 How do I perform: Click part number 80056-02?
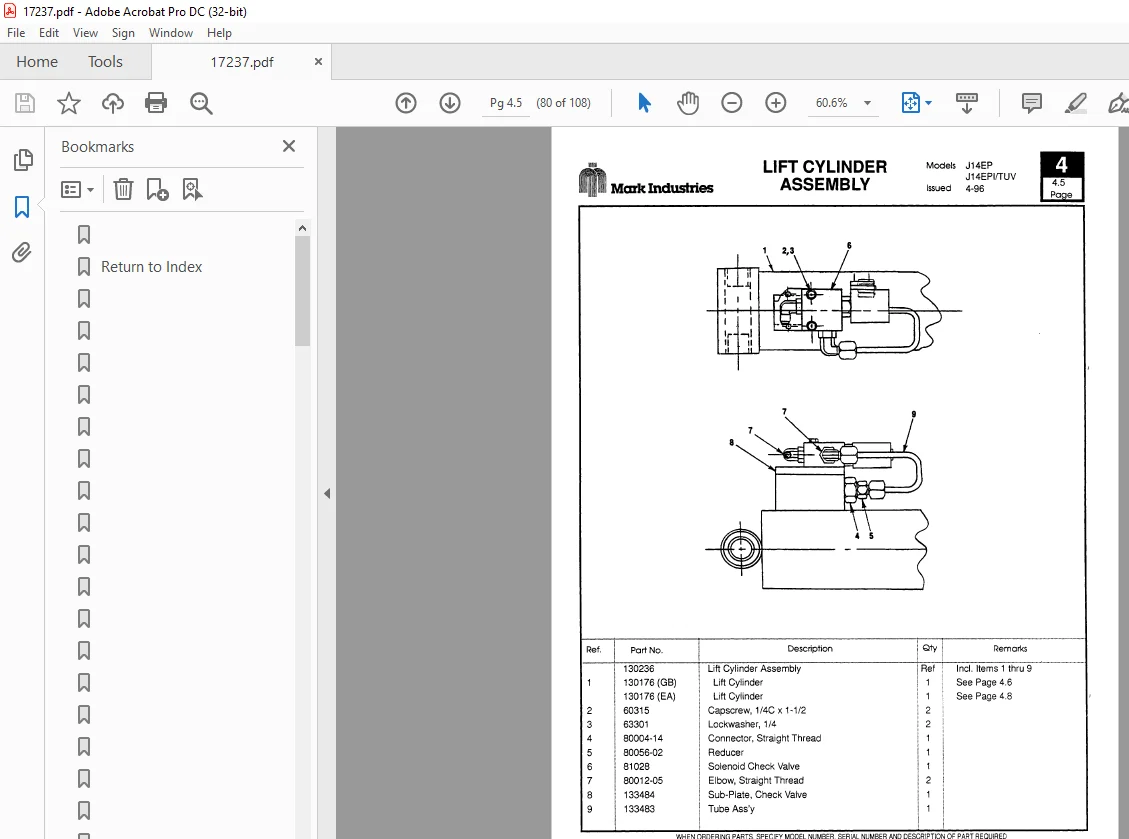[x=642, y=753]
